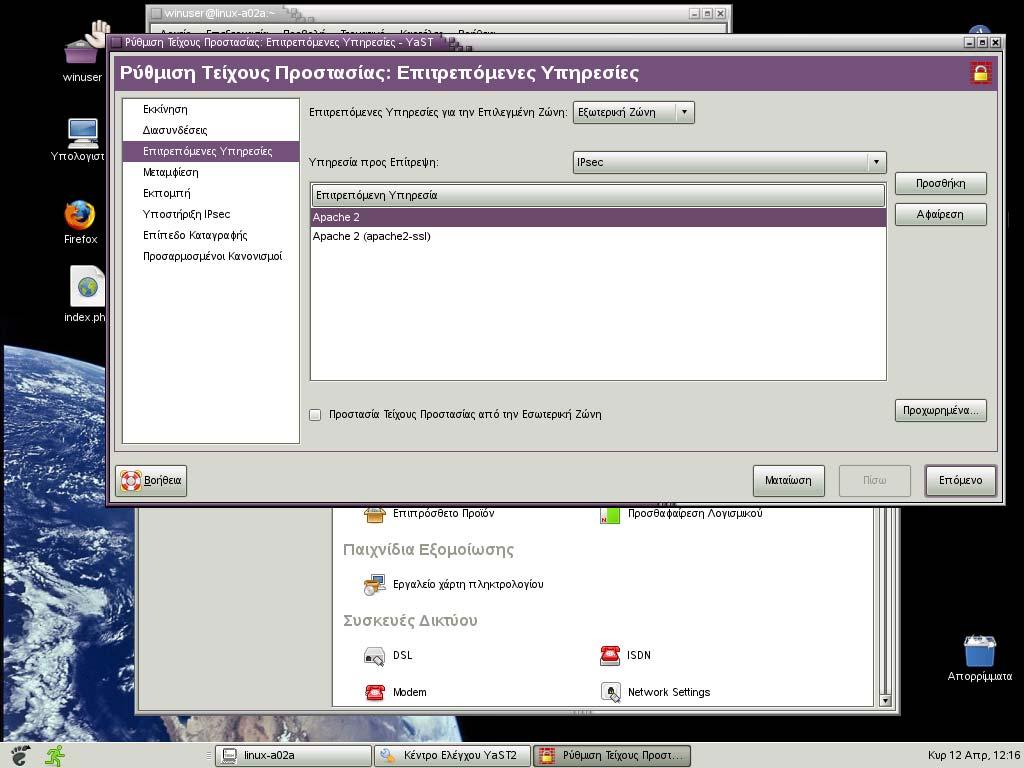Screen dimensions: 1024x768
Task: Toggle Προστασία Τείχους Προστασίας από Εσωτερική Ζώνη checkbox
Action: coord(315,415)
